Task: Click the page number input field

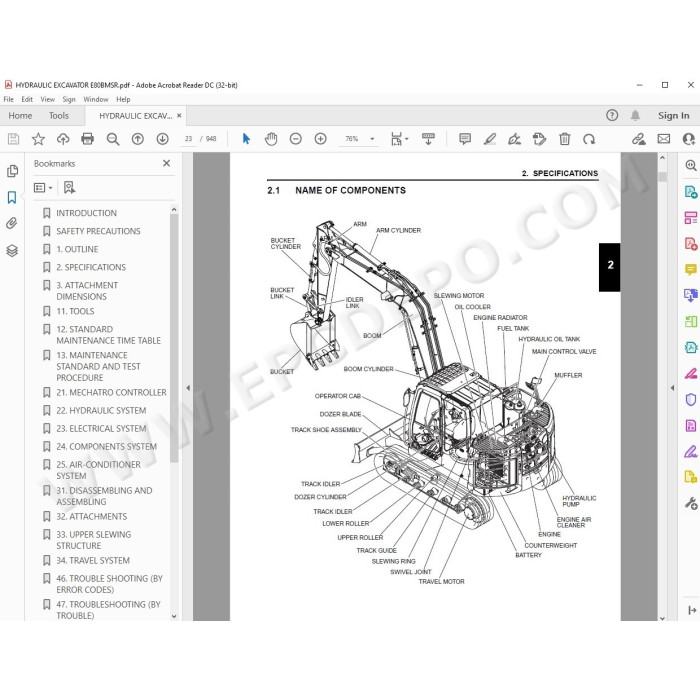Action: pyautogui.click(x=188, y=139)
